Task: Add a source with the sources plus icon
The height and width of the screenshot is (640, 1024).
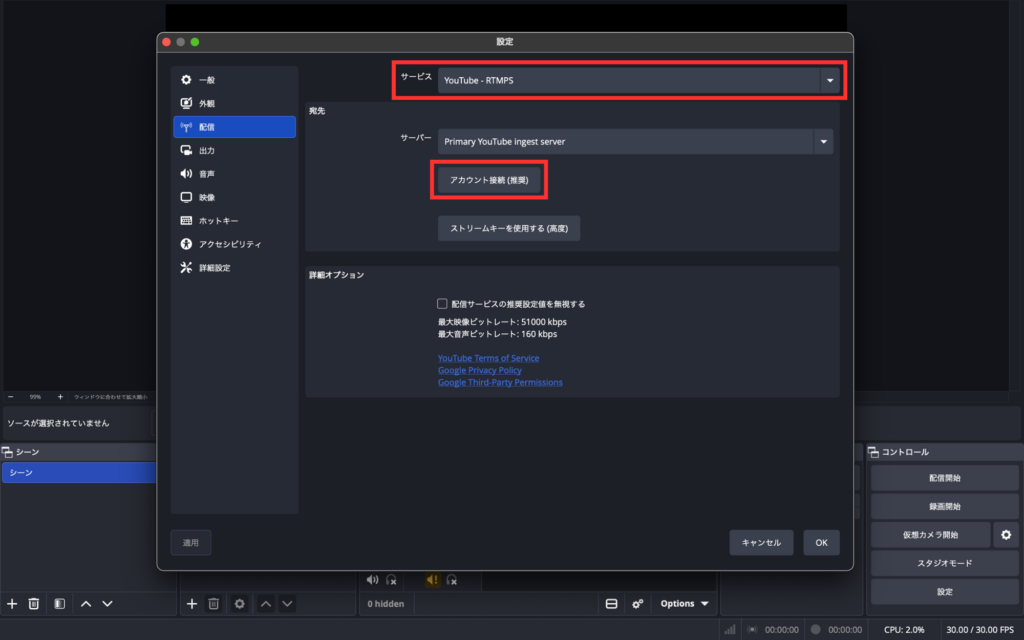Action: 191,604
